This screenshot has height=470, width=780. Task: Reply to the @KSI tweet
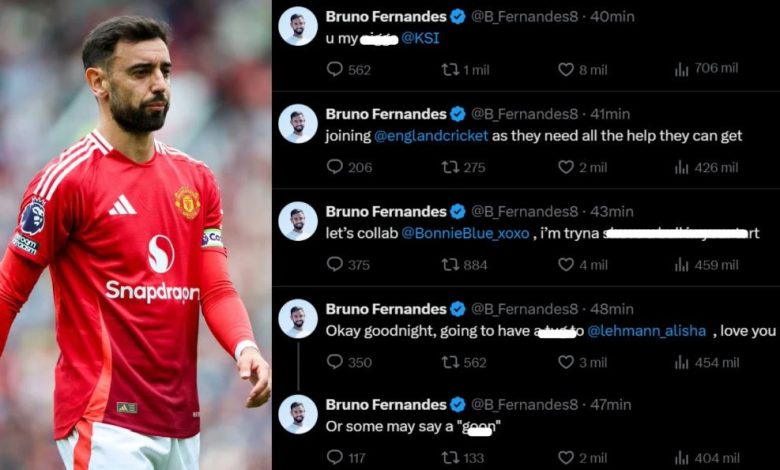coord(335,69)
